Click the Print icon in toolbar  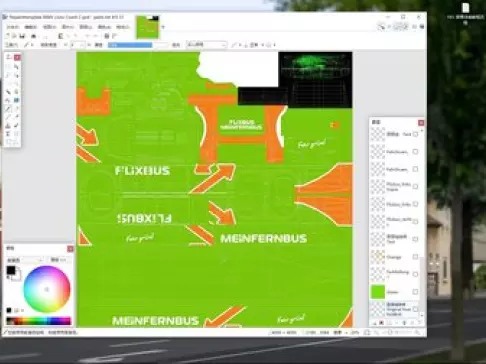tap(33, 36)
